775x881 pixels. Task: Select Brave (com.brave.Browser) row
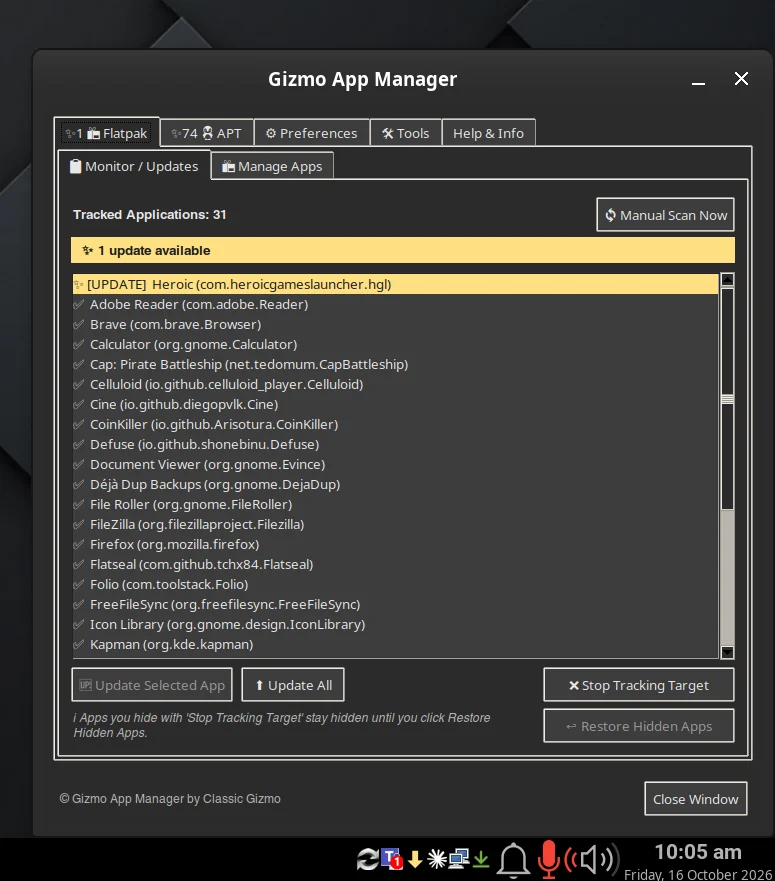pyautogui.click(x=395, y=325)
